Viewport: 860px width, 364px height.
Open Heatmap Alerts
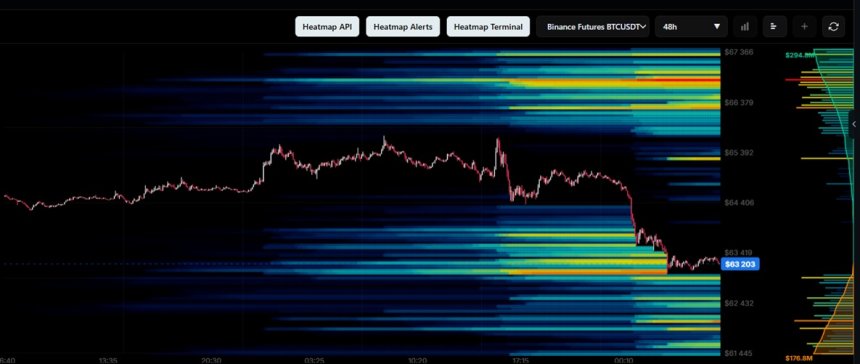tap(403, 26)
